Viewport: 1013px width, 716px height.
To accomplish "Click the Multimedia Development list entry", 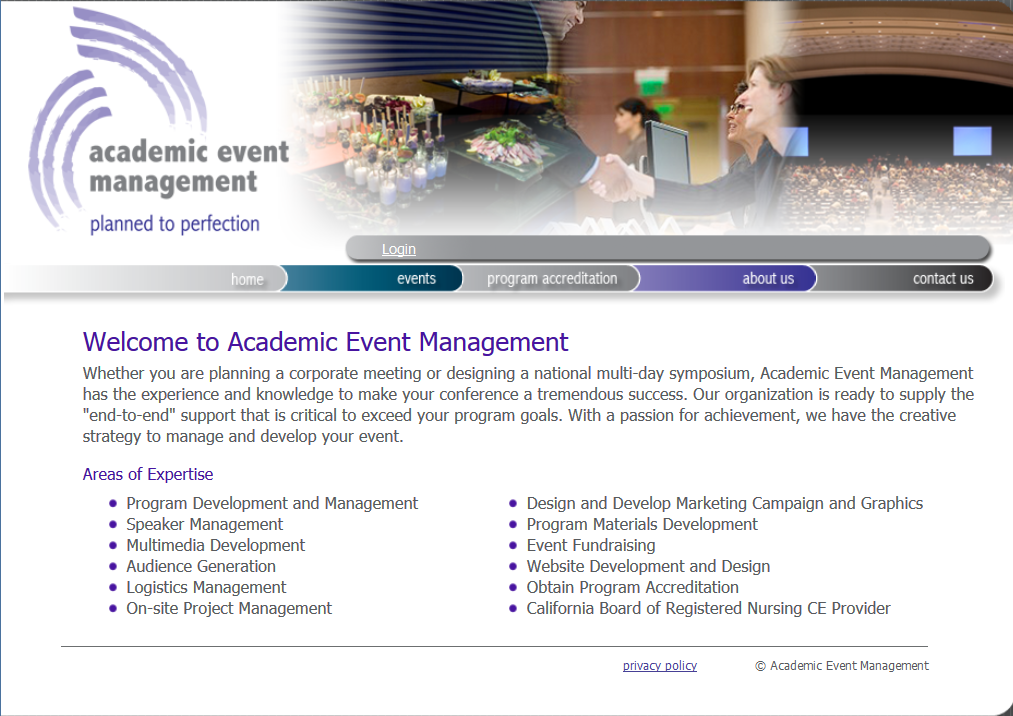I will 215,545.
